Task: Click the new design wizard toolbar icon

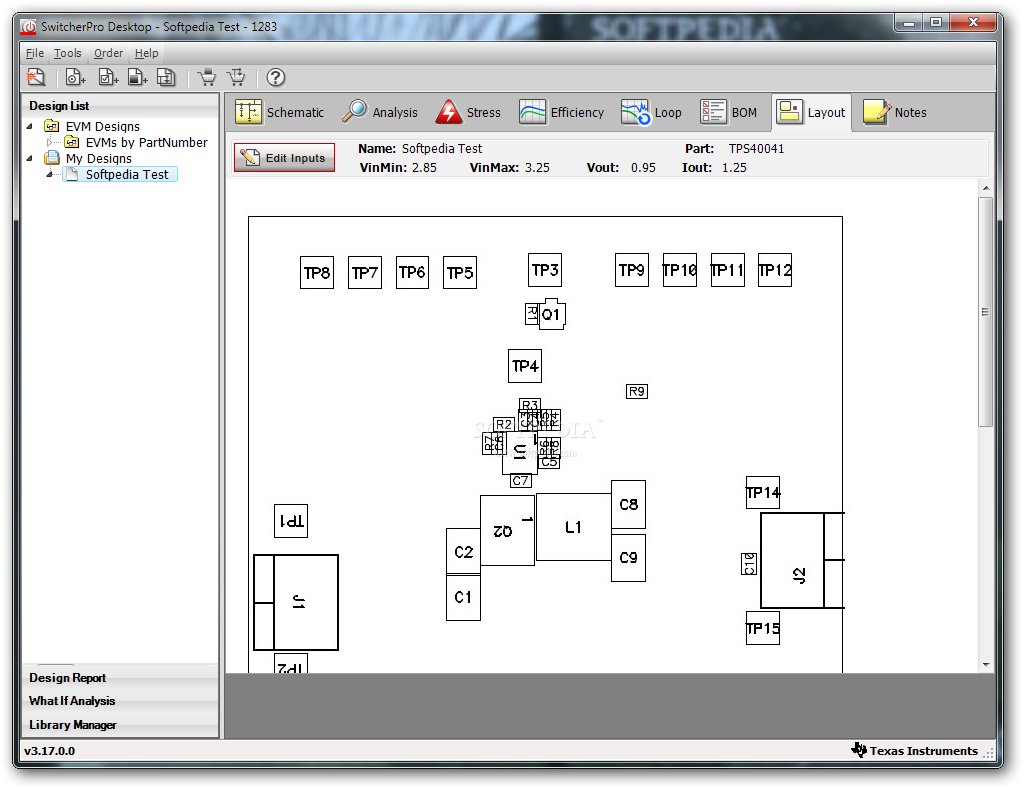Action: pos(36,77)
